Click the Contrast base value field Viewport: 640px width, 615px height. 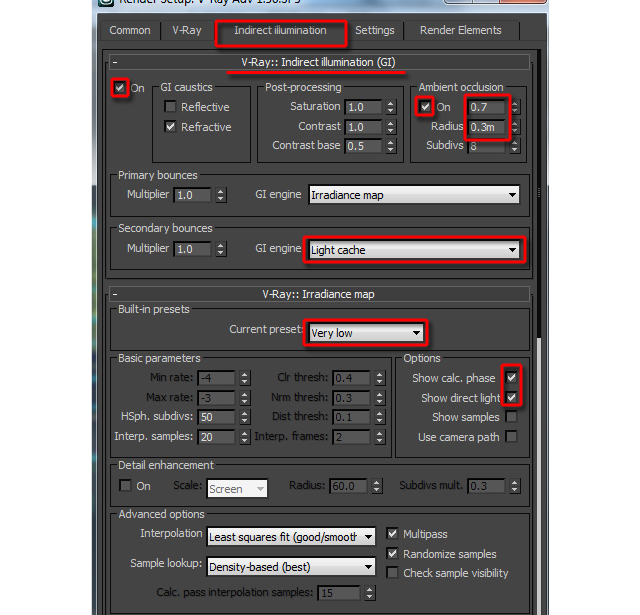363,146
